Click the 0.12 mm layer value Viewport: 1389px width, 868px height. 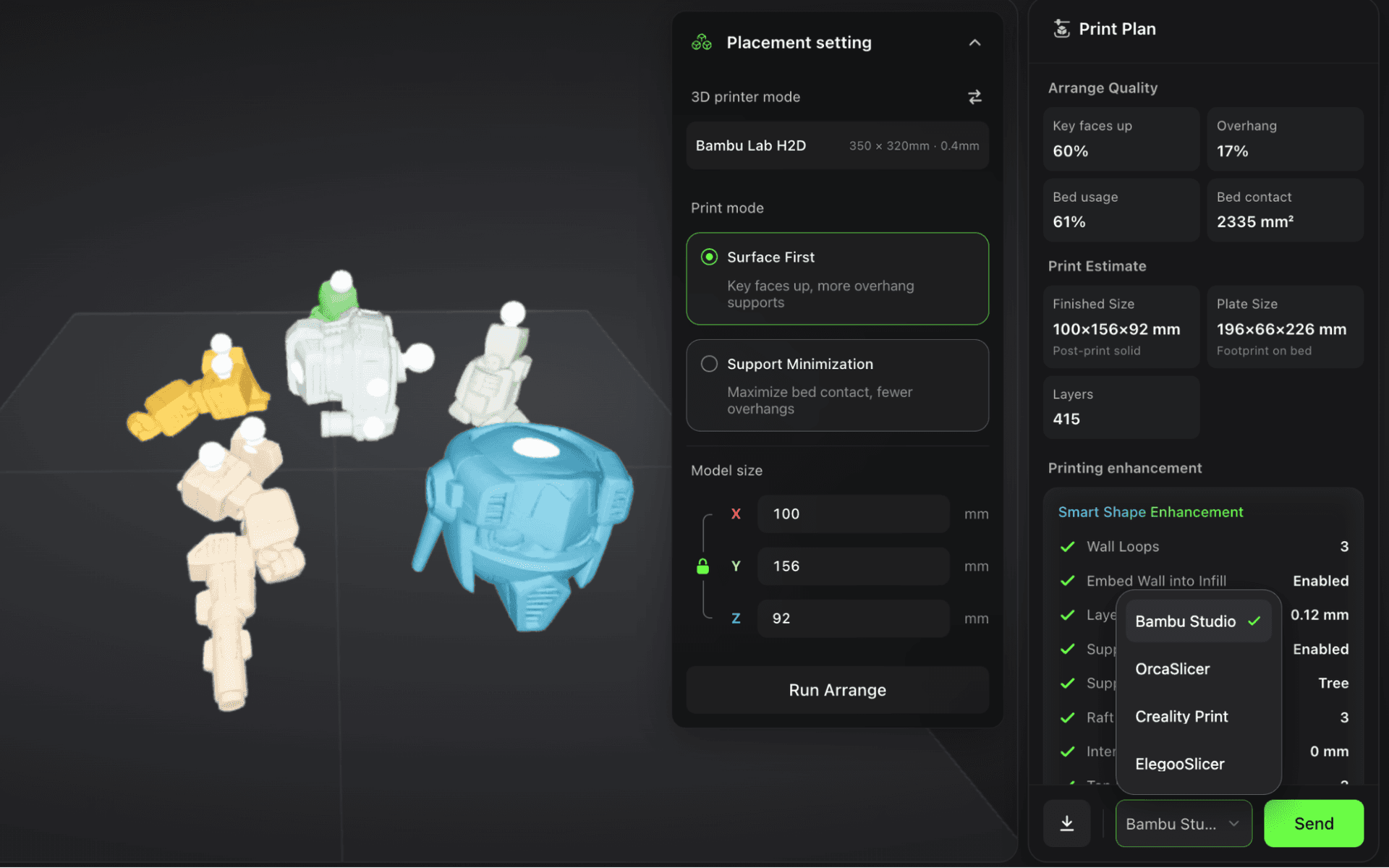click(1320, 615)
